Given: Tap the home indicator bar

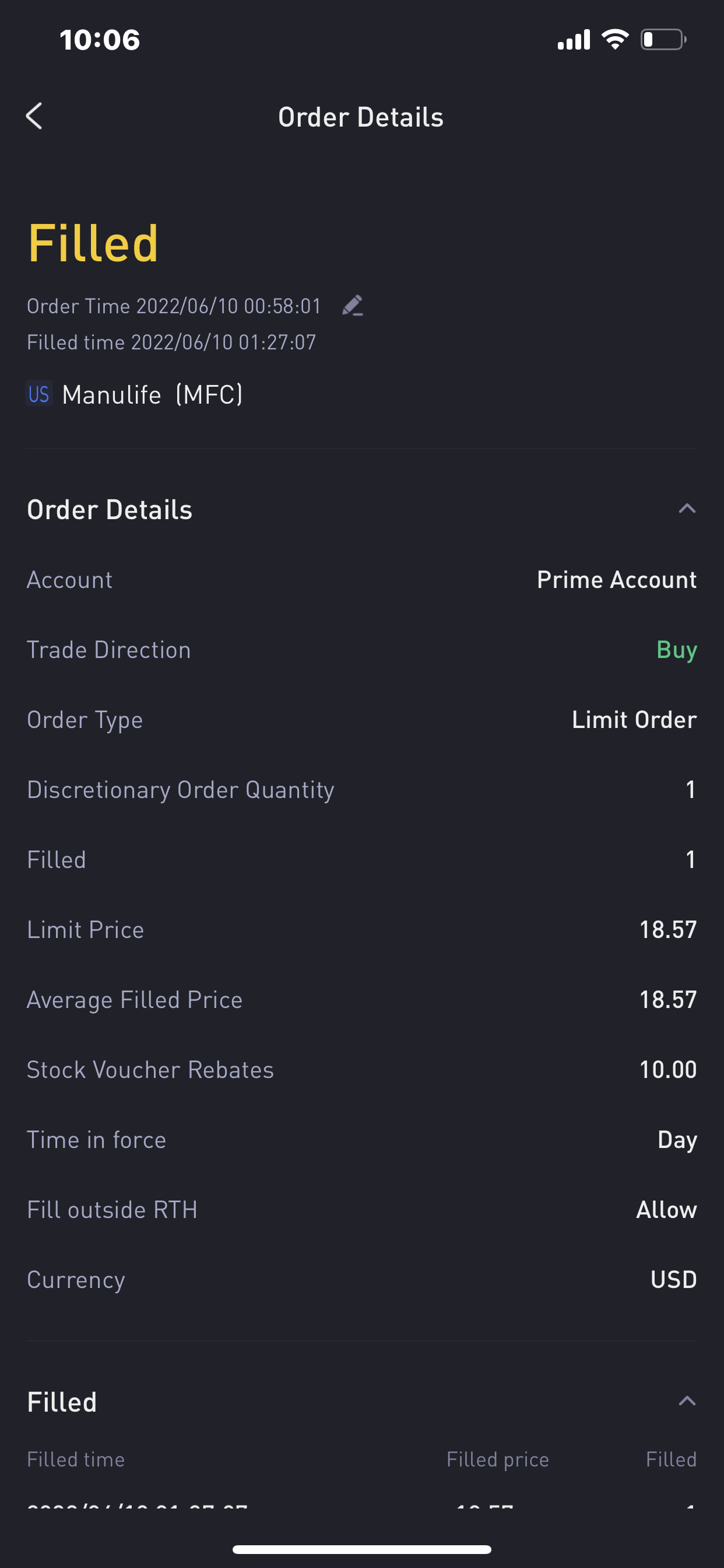Looking at the screenshot, I should pyautogui.click(x=361, y=1549).
